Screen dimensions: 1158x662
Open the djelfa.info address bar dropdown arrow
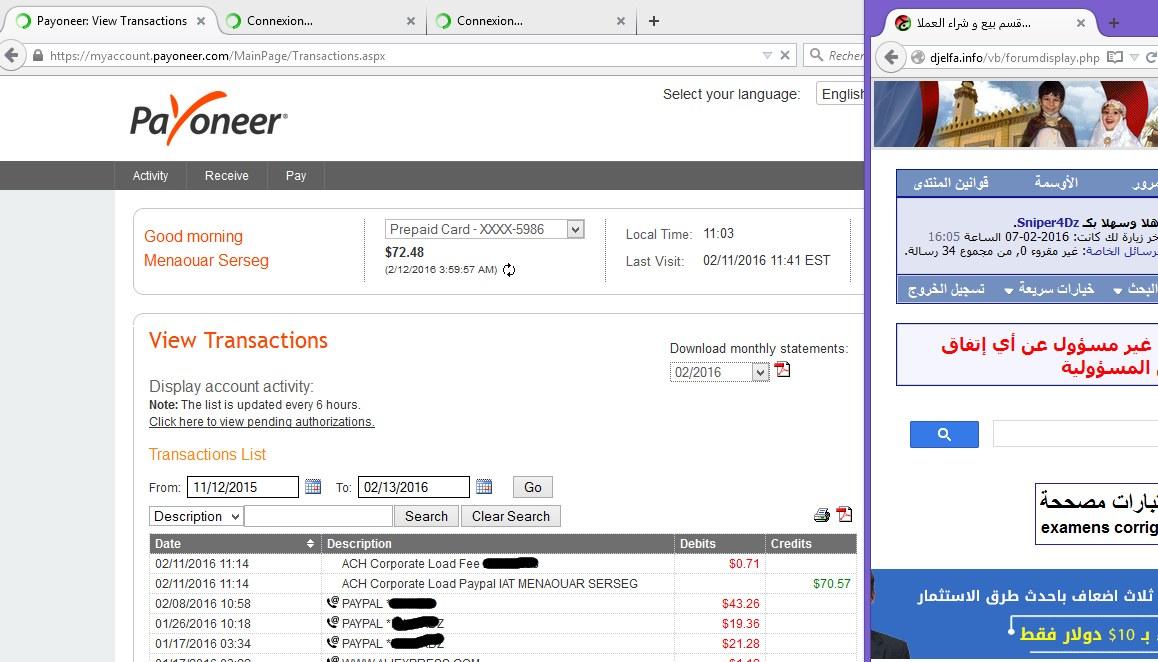[1134, 57]
